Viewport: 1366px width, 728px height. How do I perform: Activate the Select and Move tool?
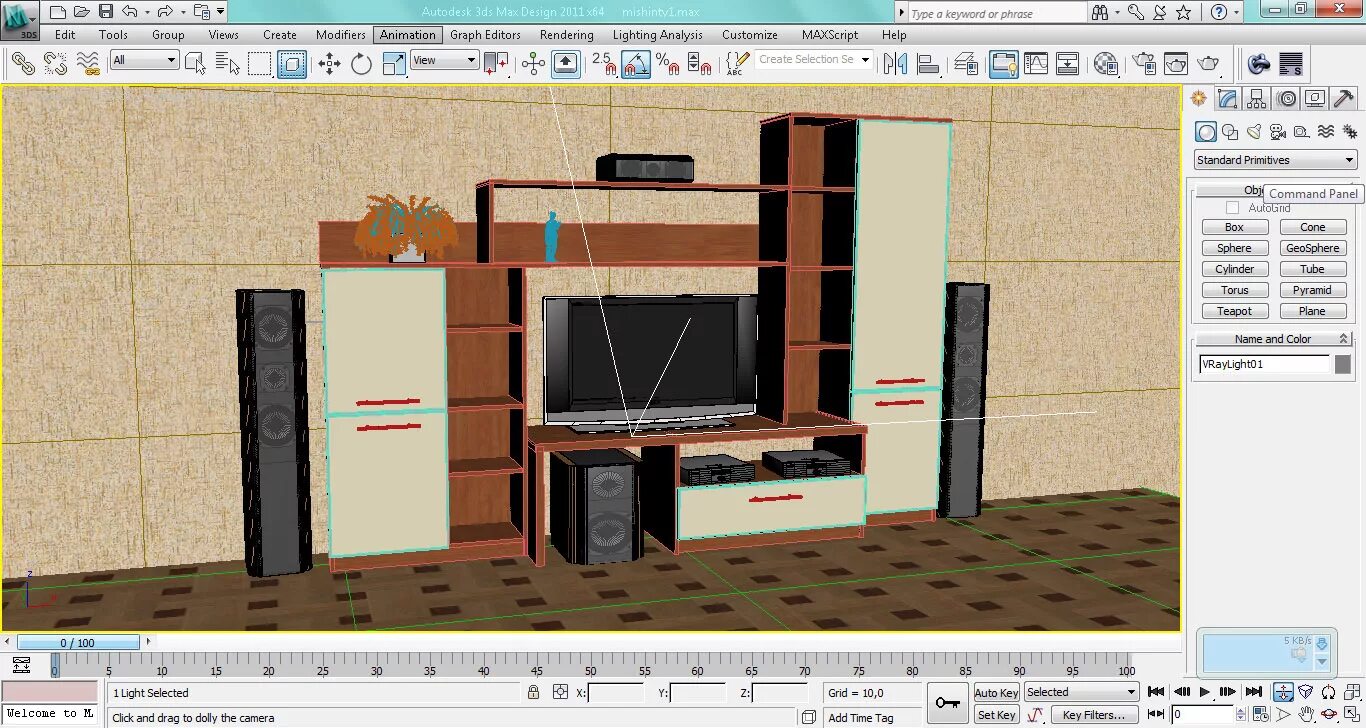coord(329,64)
